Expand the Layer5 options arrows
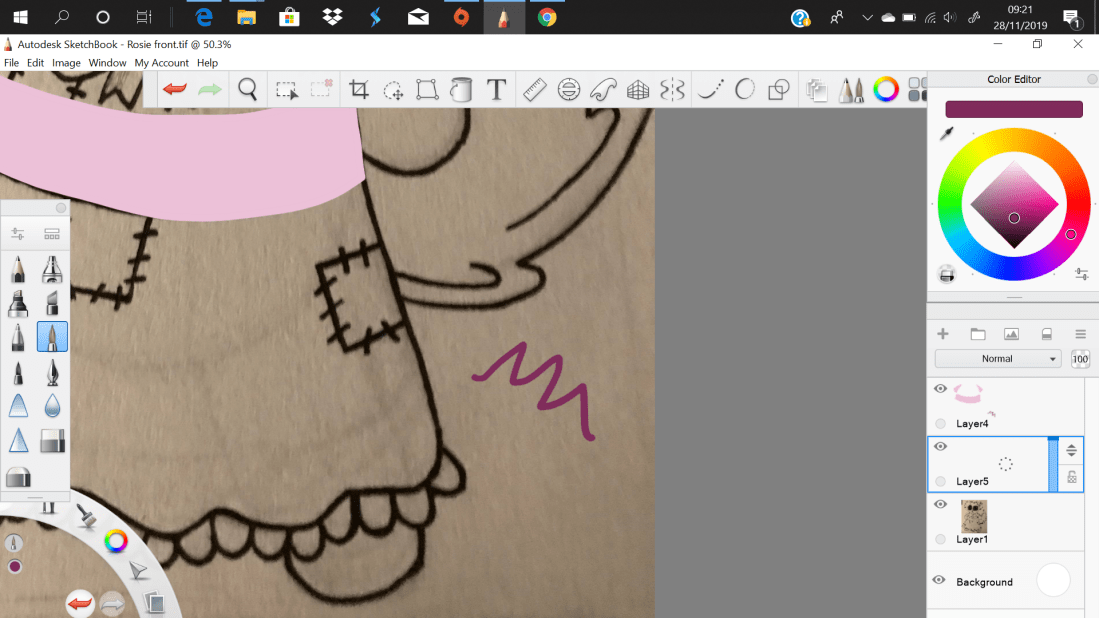This screenshot has height=618, width=1099. click(1069, 451)
